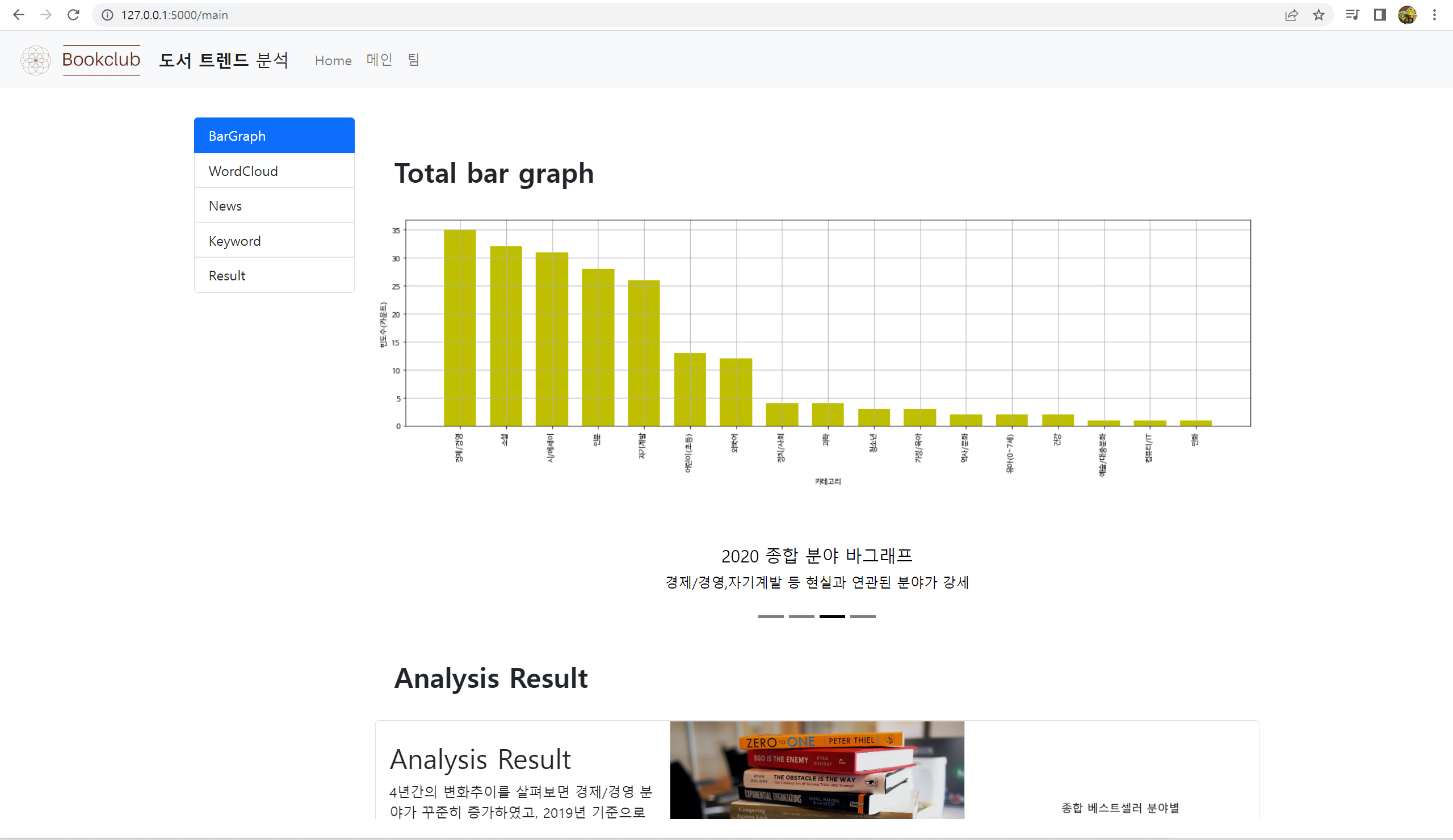Screen dimensions: 1453x840
Task: Select the last carousel indicator dash
Action: click(x=863, y=616)
